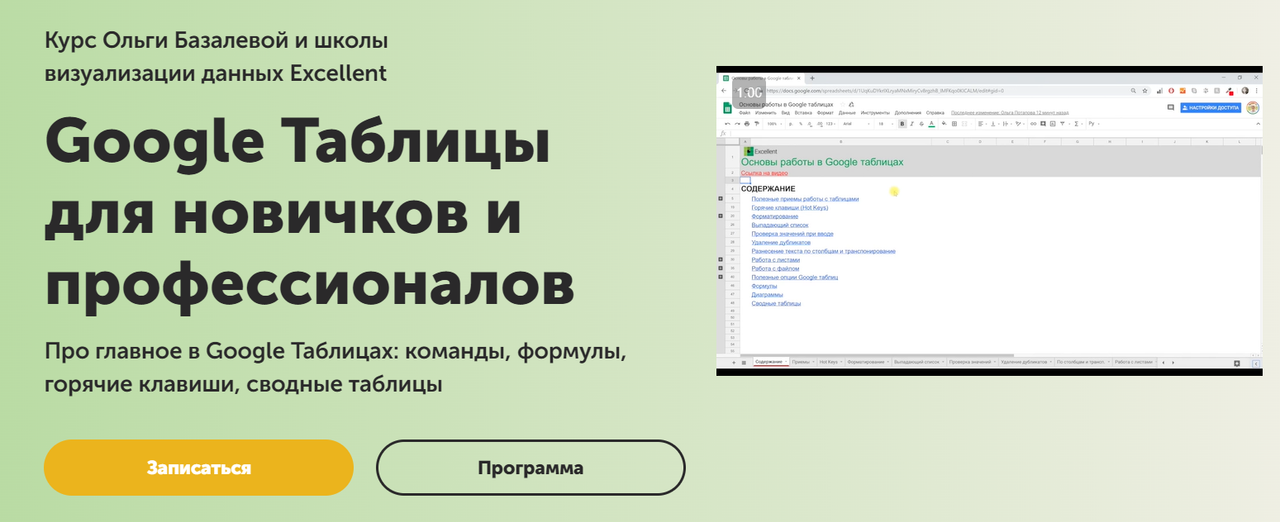Open comment history icon beside share button
The height and width of the screenshot is (522, 1280).
[1171, 107]
